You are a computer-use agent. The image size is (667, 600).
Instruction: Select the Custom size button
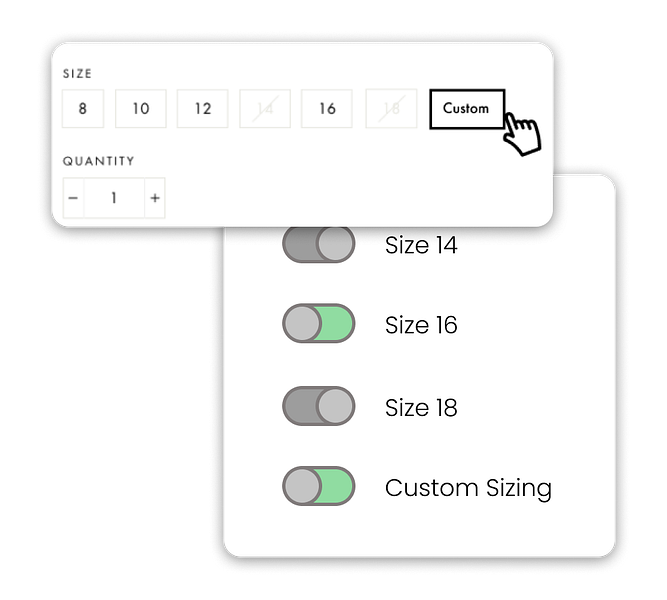[467, 109]
